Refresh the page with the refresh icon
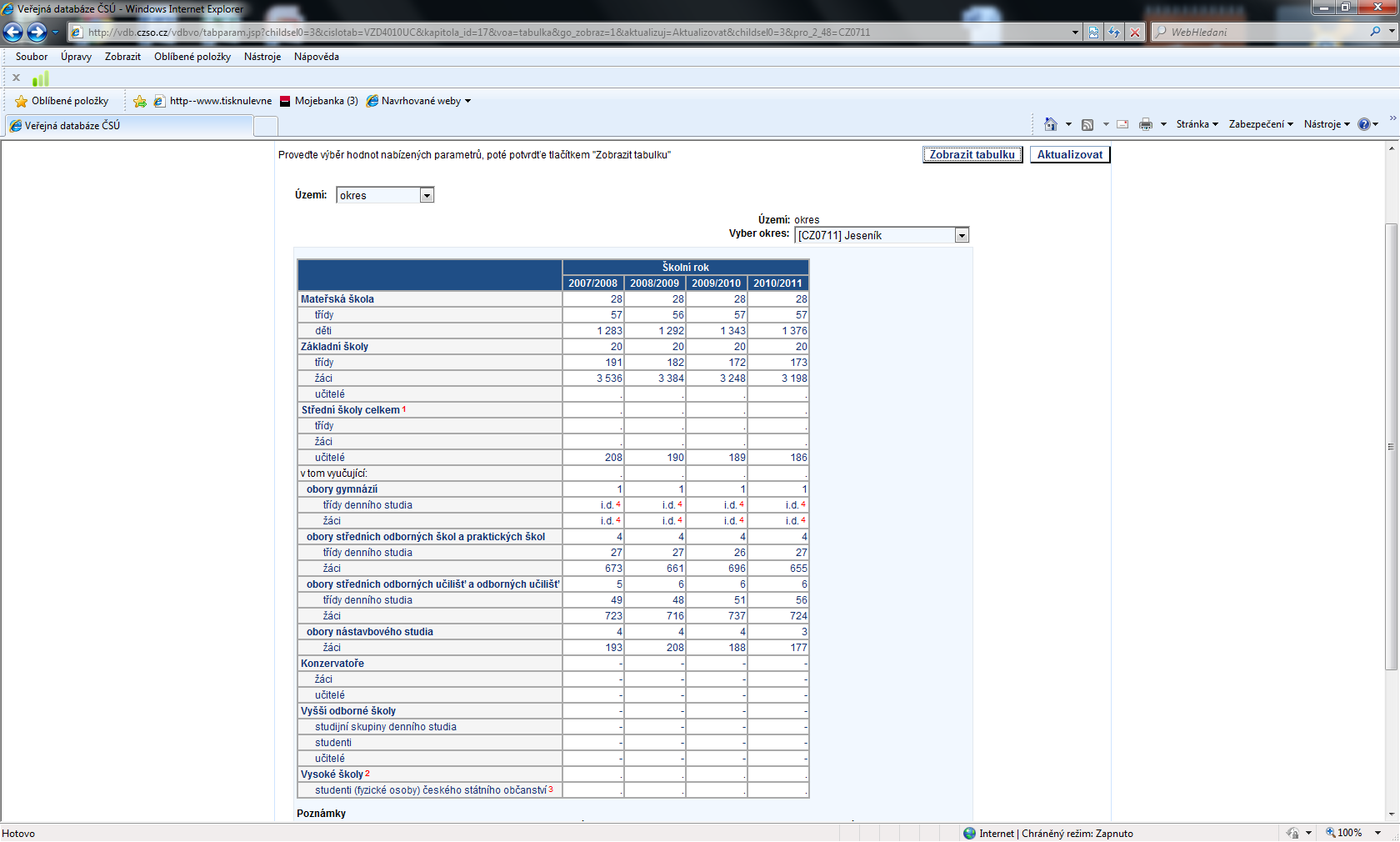This screenshot has width=1400, height=842. (x=1114, y=33)
